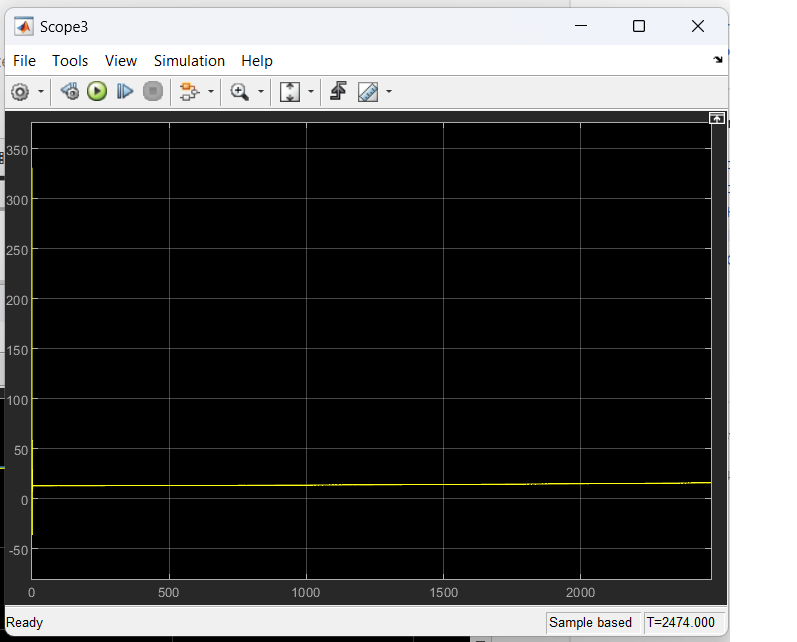This screenshot has width=797, height=642.
Task: Open the Triggers toolbar icon
Action: (x=338, y=91)
